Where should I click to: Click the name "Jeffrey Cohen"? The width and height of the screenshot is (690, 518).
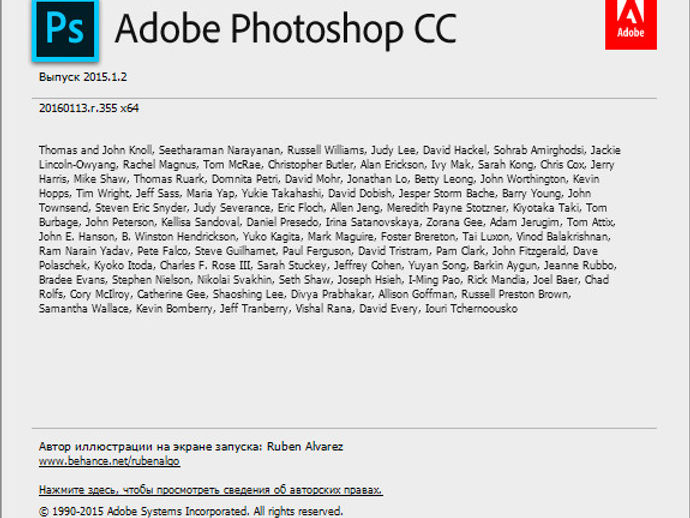(367, 265)
